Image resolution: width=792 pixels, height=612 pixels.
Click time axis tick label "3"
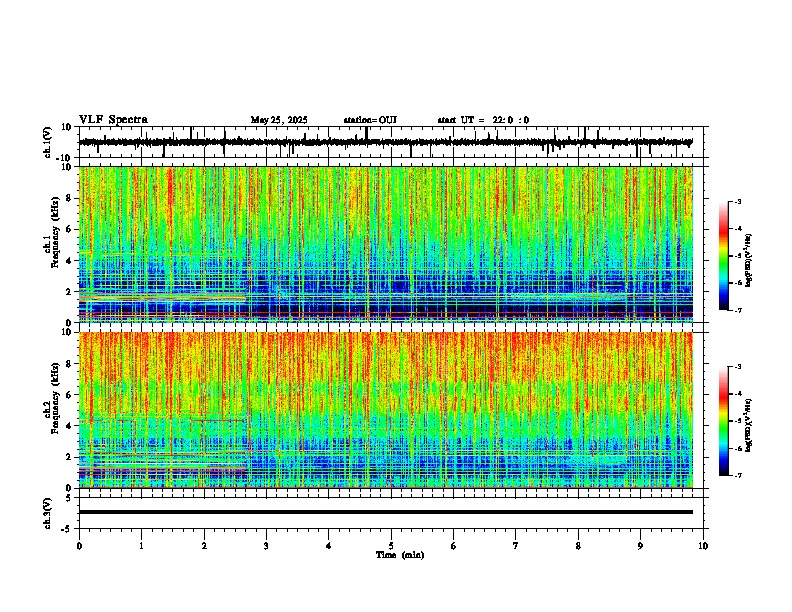click(x=266, y=546)
